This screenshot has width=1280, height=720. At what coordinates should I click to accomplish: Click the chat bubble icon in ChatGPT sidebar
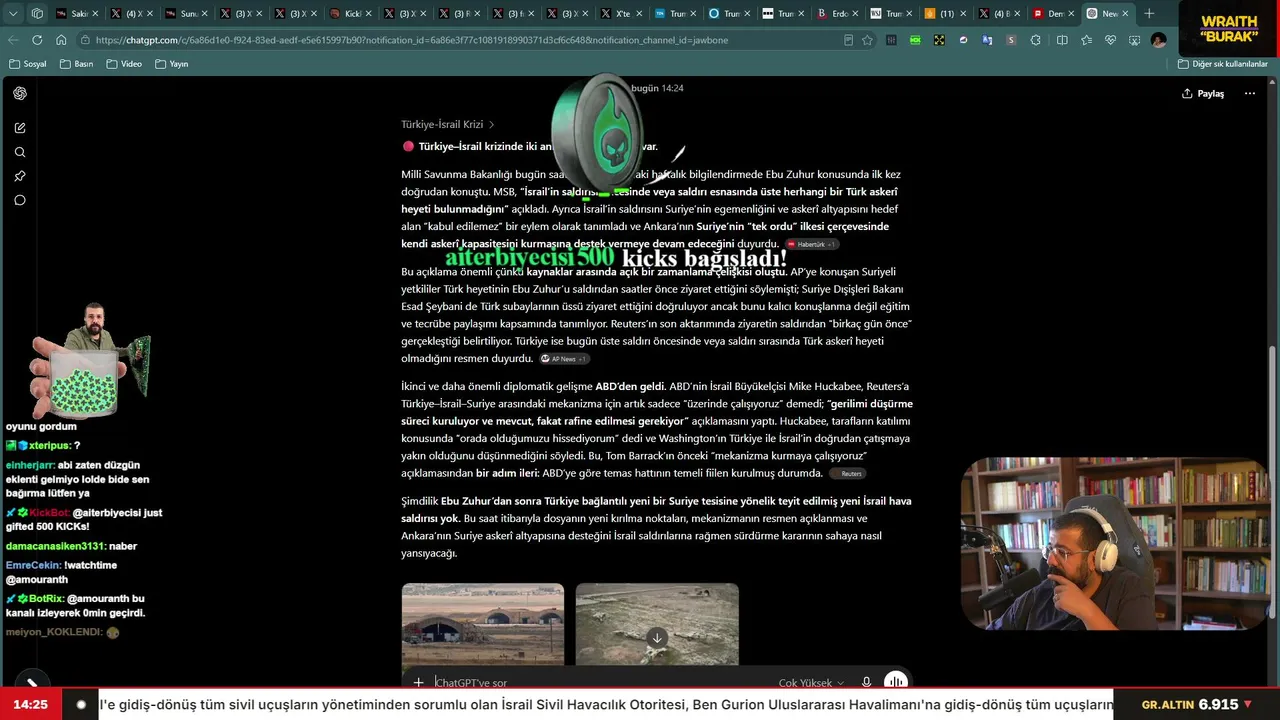[20, 200]
